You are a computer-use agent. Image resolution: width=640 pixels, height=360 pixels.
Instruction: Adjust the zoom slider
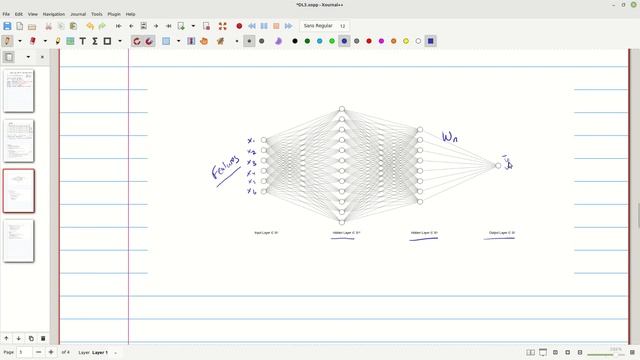click(x=606, y=355)
